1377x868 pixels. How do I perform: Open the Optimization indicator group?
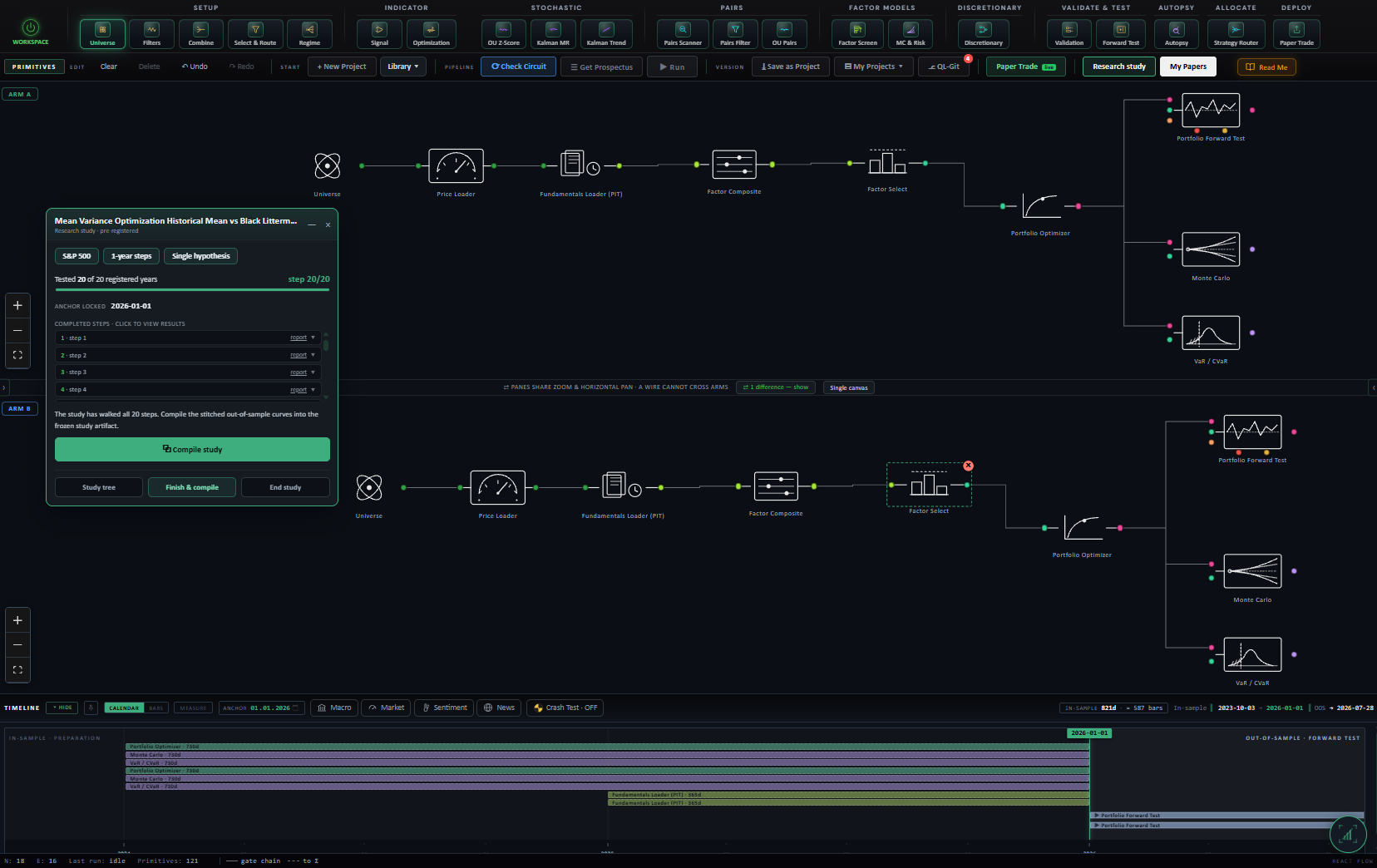coord(431,34)
